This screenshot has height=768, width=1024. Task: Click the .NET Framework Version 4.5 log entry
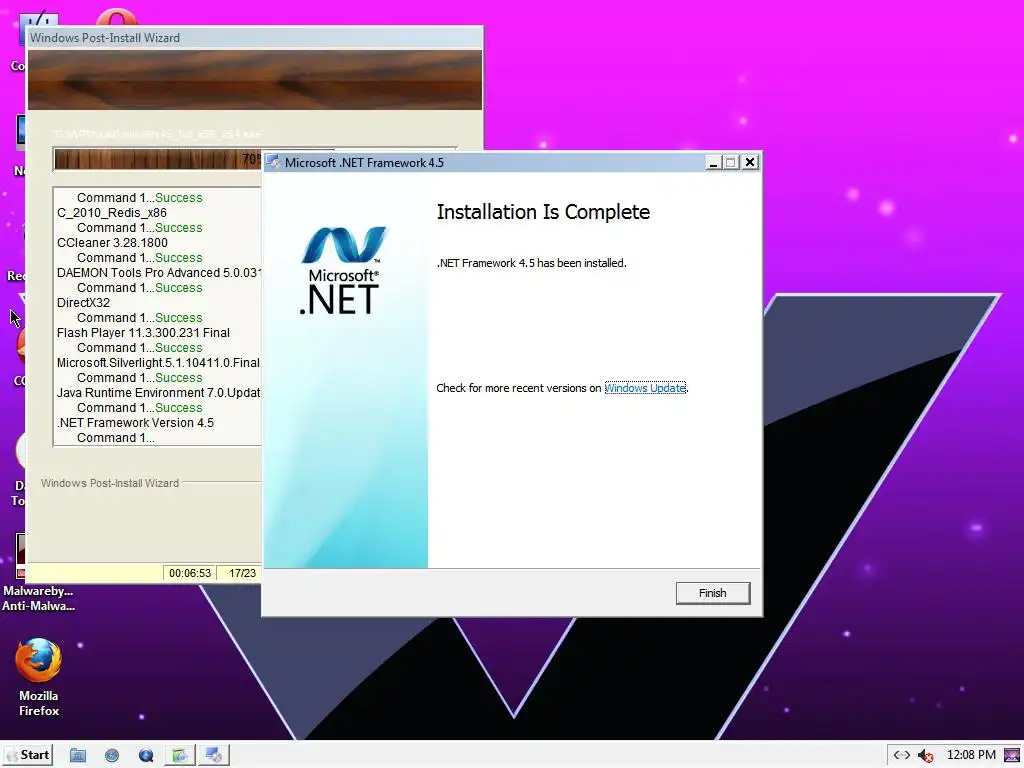[135, 423]
